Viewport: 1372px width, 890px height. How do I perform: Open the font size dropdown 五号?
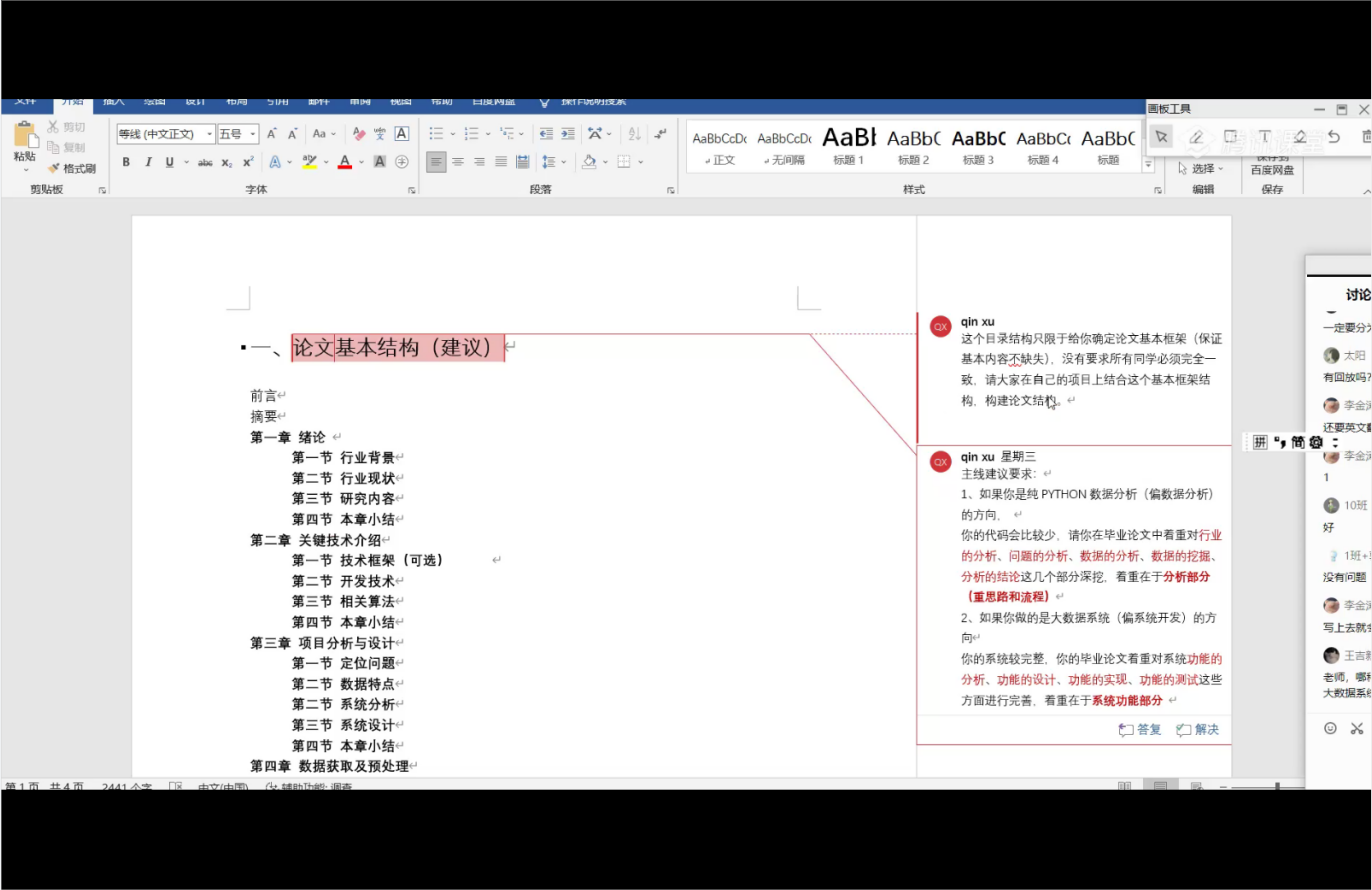[x=238, y=134]
